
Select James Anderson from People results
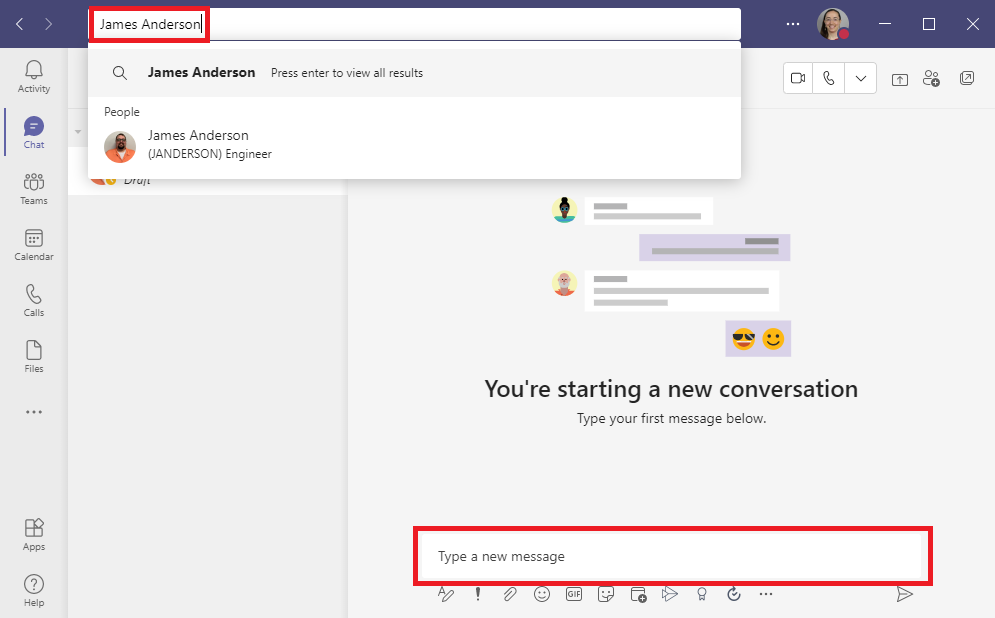(198, 146)
